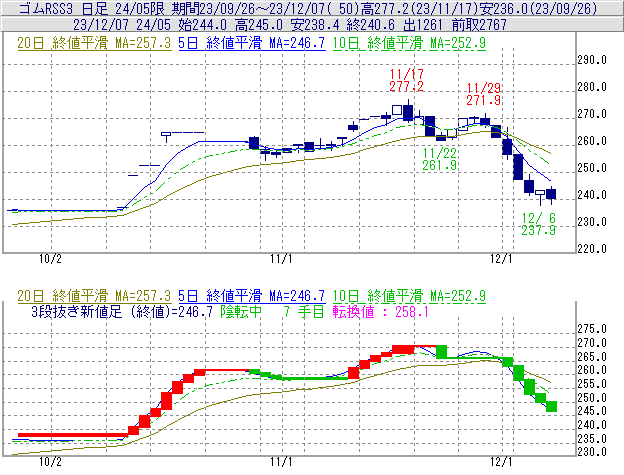Click the last green block in lower chart
Screen dimensions: 624x475
[552, 404]
